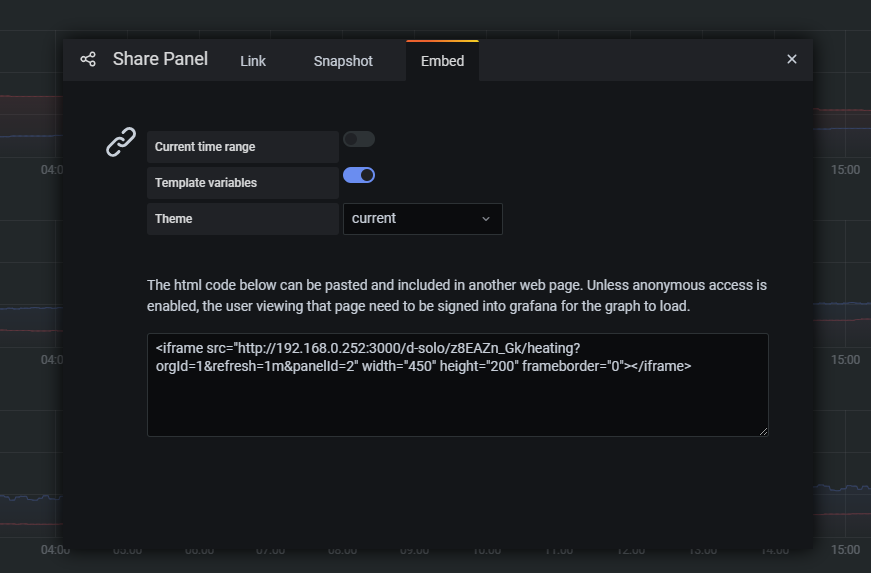Image resolution: width=871 pixels, height=573 pixels.
Task: Switch to the Link tab
Action: click(x=253, y=61)
